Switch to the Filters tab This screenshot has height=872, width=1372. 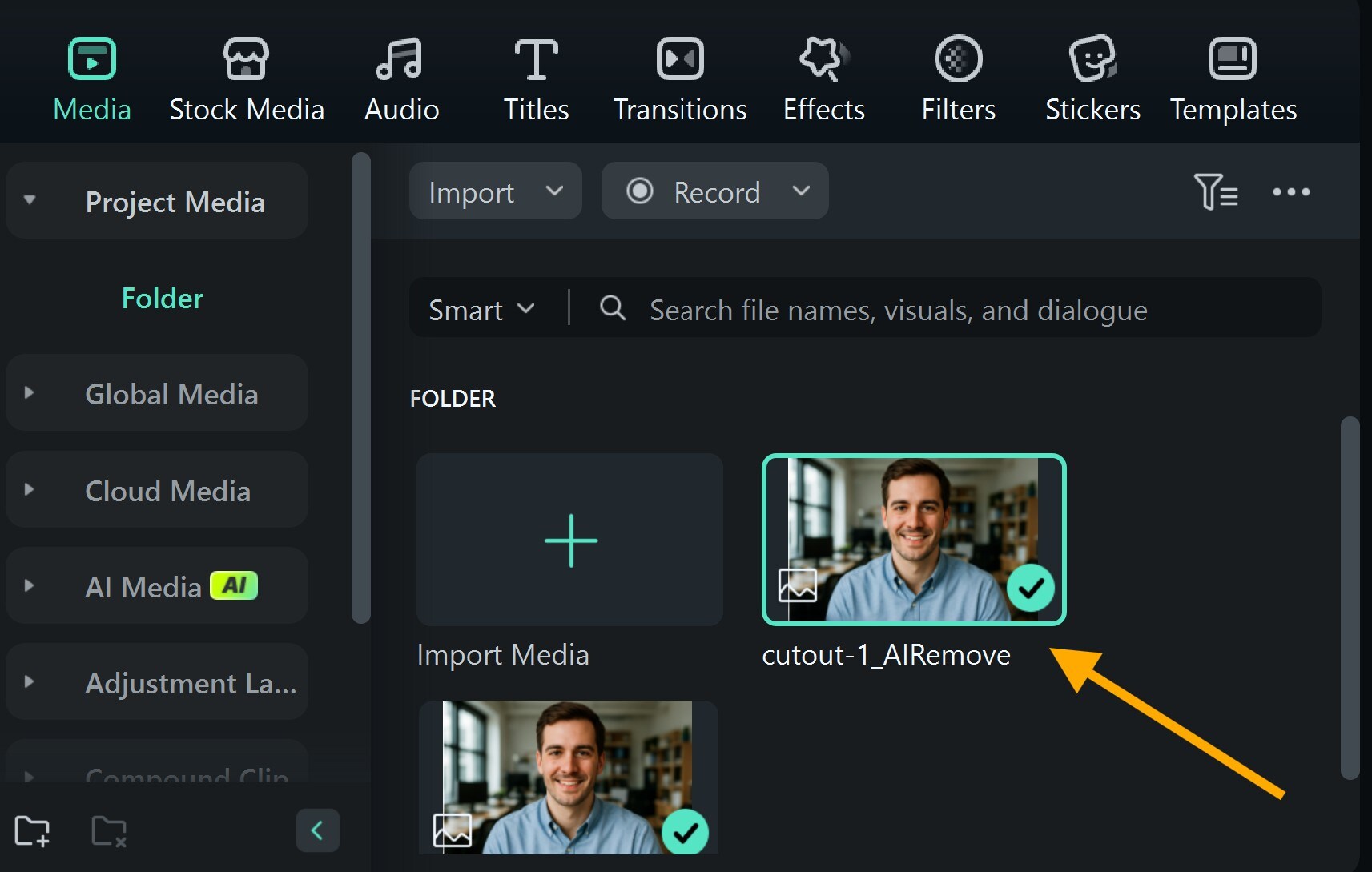[x=958, y=79]
